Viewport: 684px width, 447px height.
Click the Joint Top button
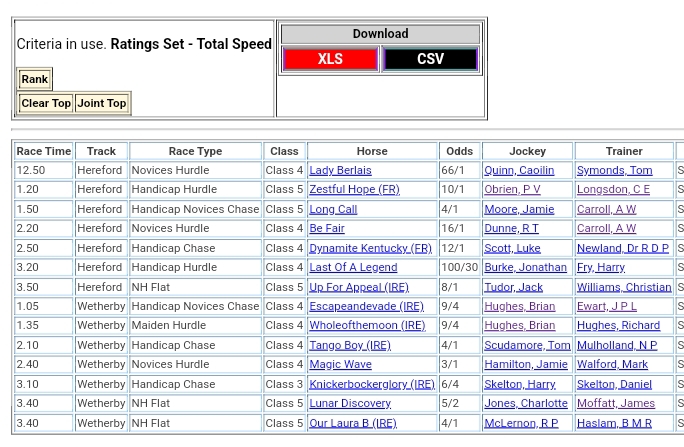102,103
